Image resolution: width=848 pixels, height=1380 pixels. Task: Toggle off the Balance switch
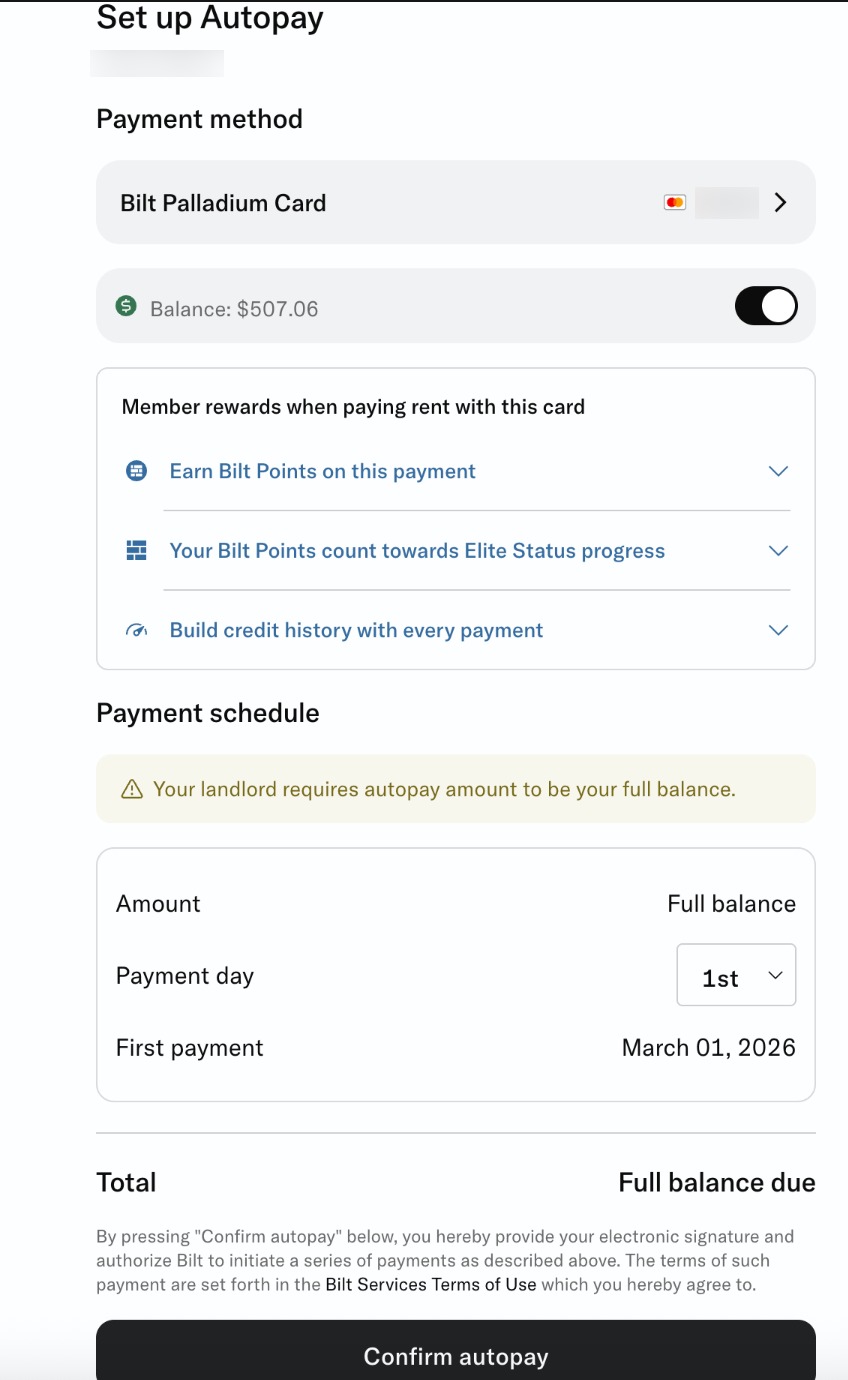[x=766, y=306]
